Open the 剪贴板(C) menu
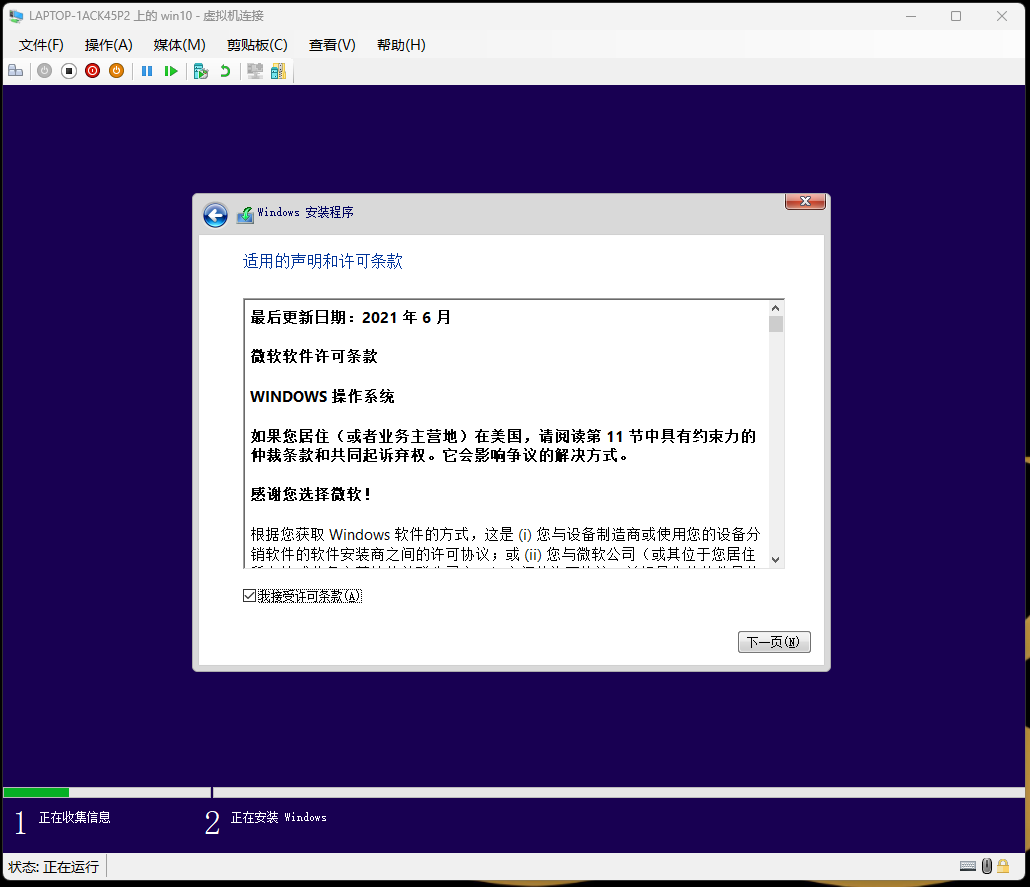1030x887 pixels. 257,45
